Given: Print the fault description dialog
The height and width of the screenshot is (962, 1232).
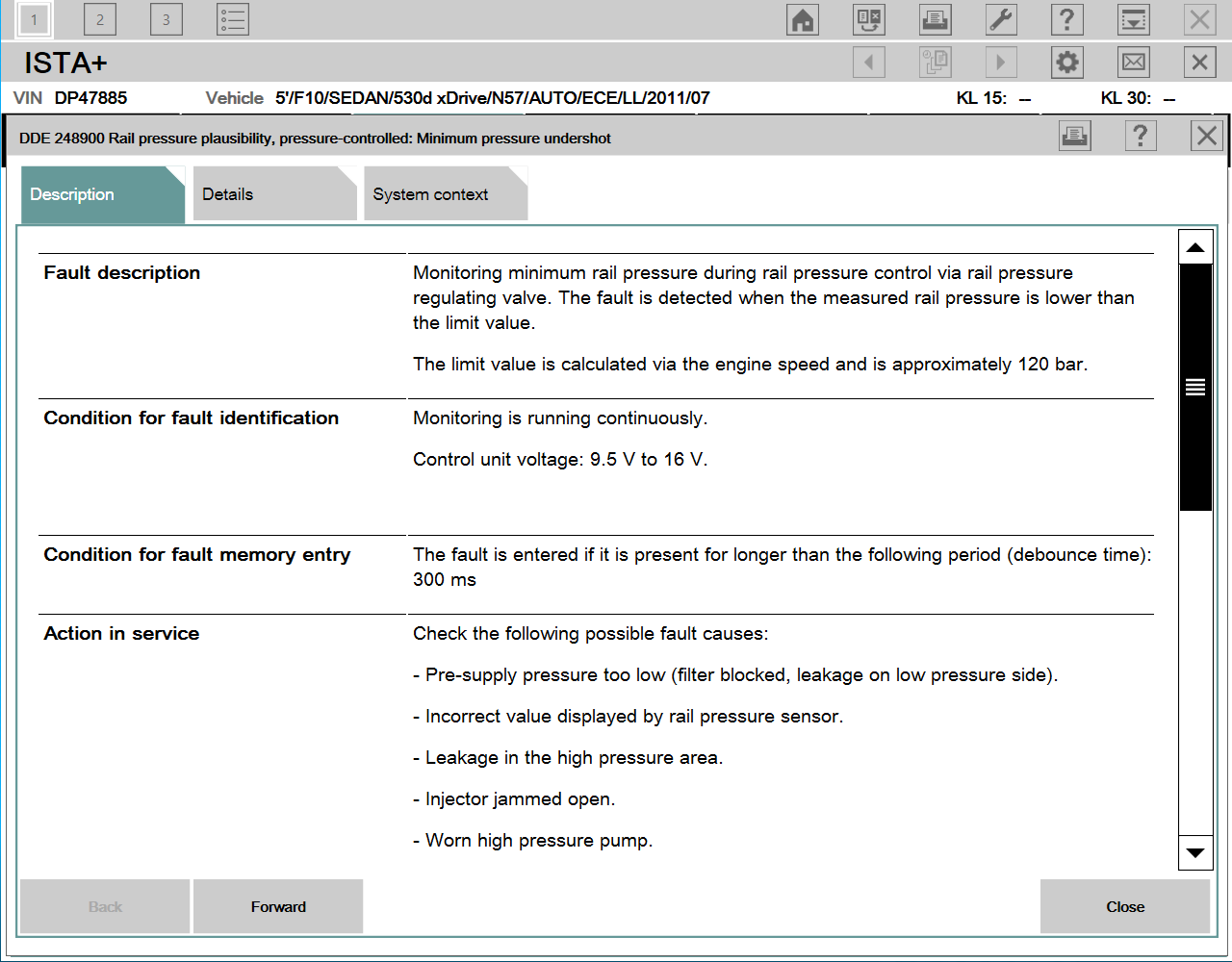Looking at the screenshot, I should pyautogui.click(x=1074, y=136).
